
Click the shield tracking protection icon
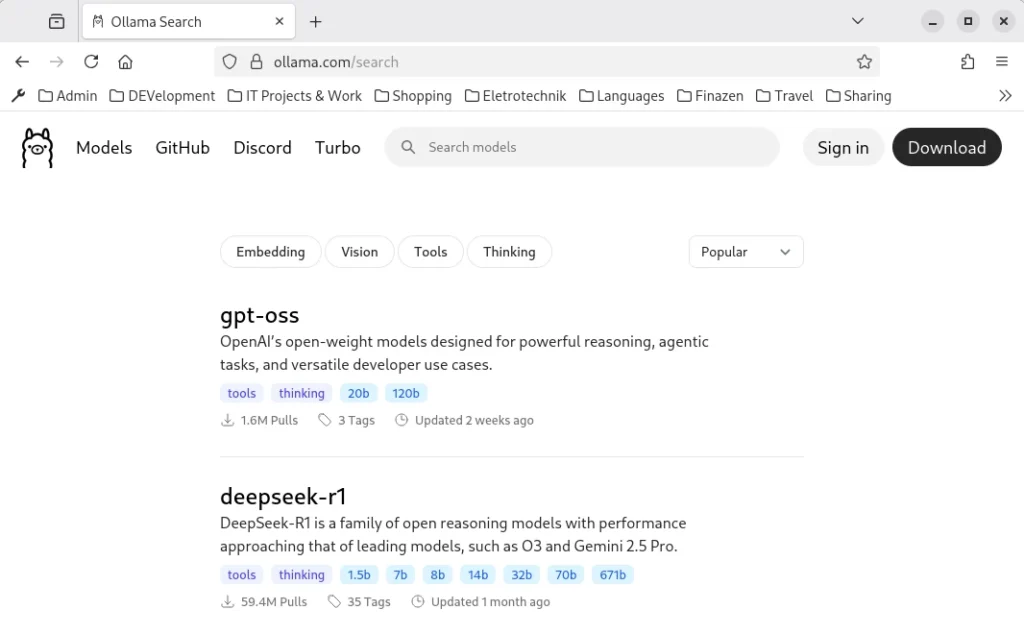[229, 61]
